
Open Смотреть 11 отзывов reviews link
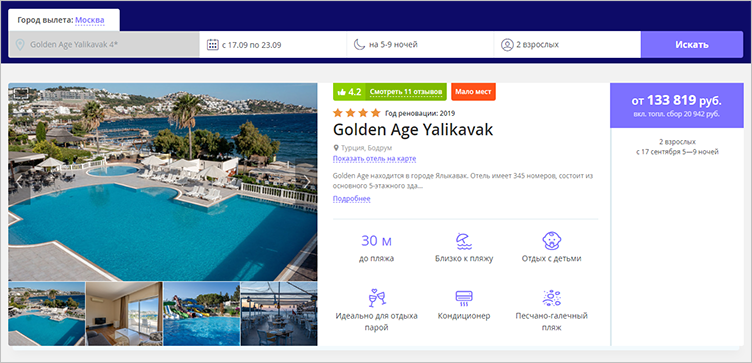tap(406, 92)
